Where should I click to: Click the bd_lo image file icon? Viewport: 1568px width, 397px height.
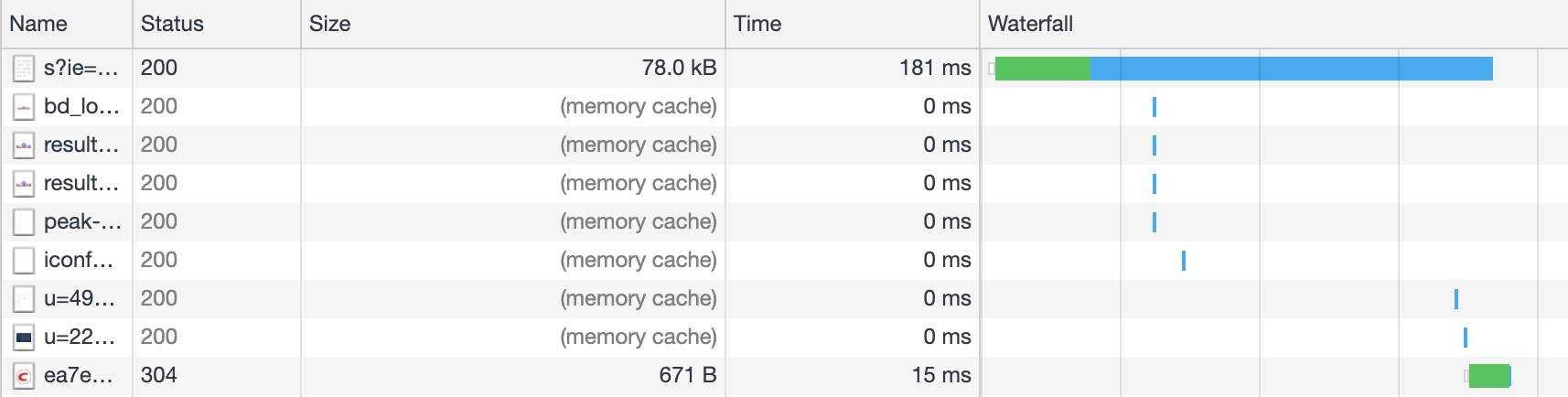pos(24,107)
